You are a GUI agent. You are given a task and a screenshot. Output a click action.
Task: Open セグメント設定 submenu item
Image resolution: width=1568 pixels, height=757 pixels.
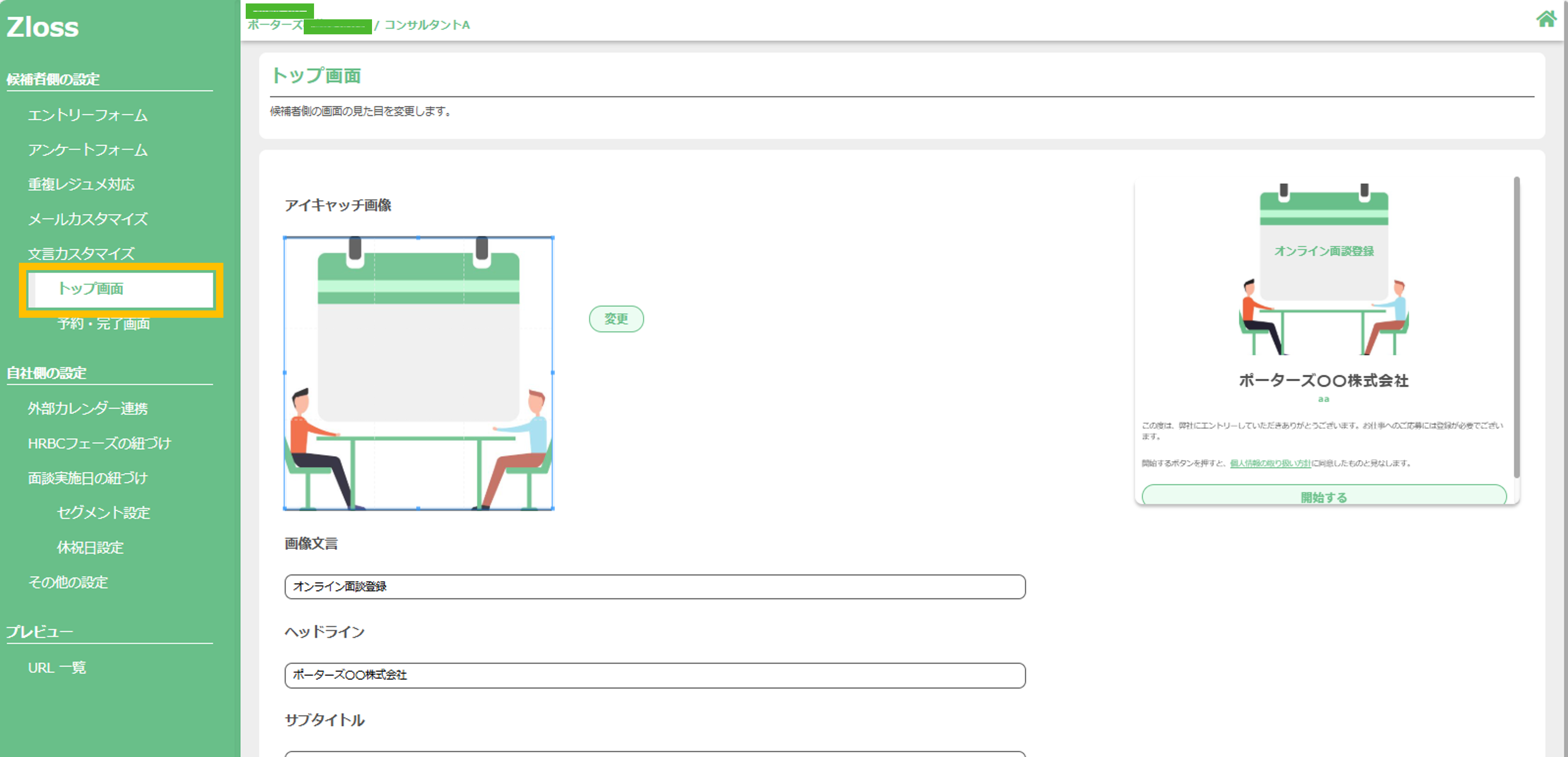(104, 512)
